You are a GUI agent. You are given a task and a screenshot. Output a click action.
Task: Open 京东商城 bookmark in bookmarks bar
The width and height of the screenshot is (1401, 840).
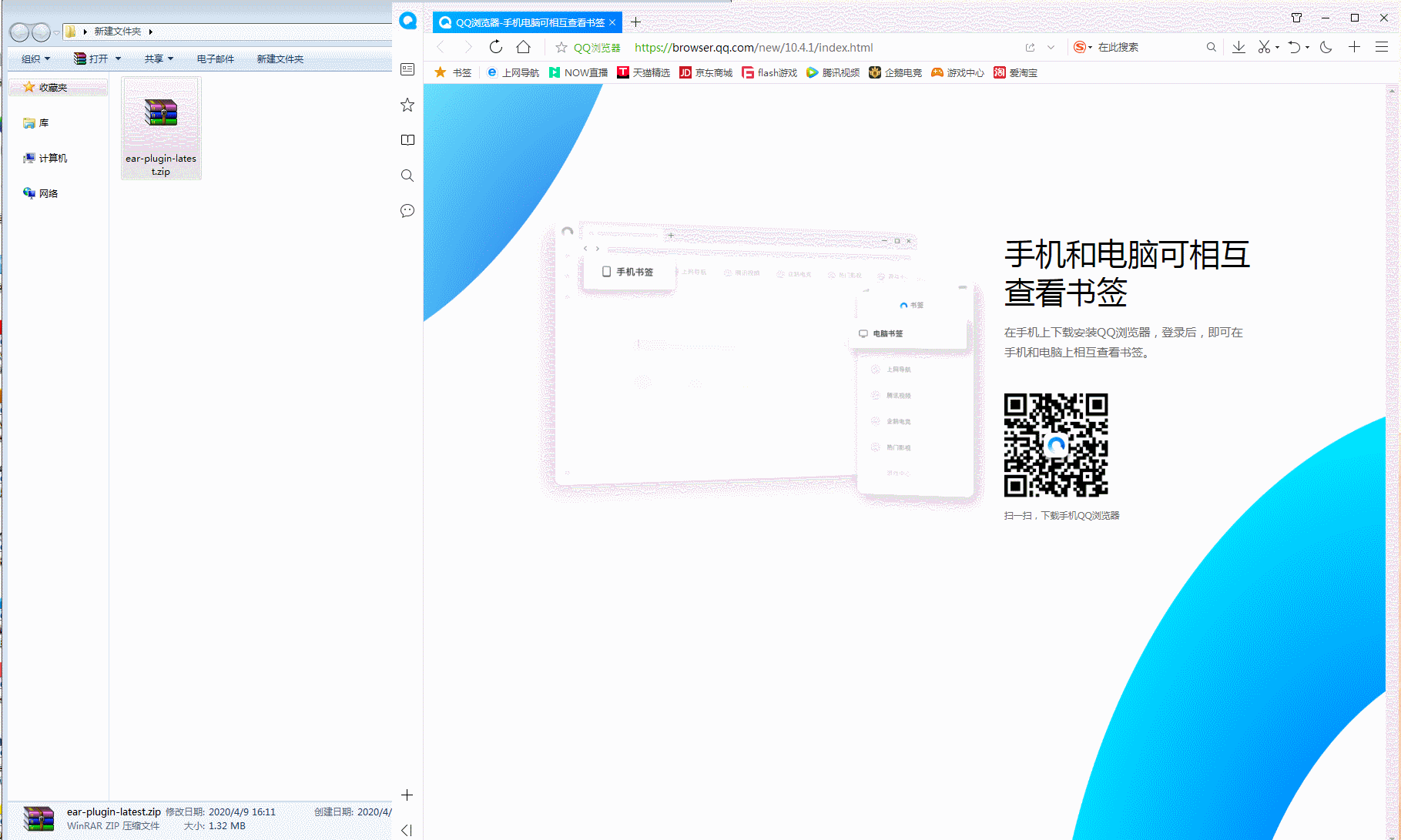(x=706, y=72)
